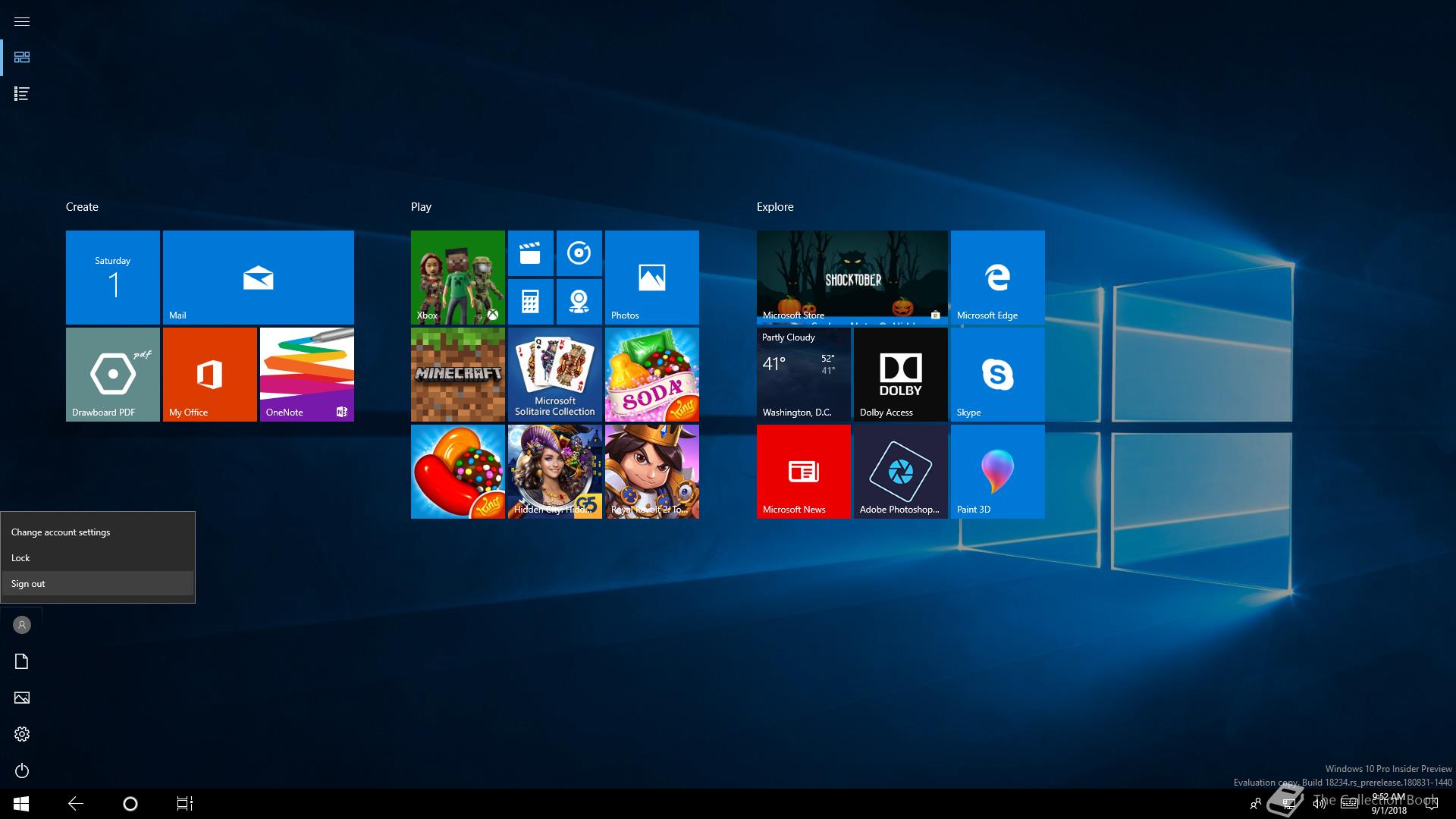The height and width of the screenshot is (819, 1456).
Task: Expand the Start hamburger menu
Action: 22,21
